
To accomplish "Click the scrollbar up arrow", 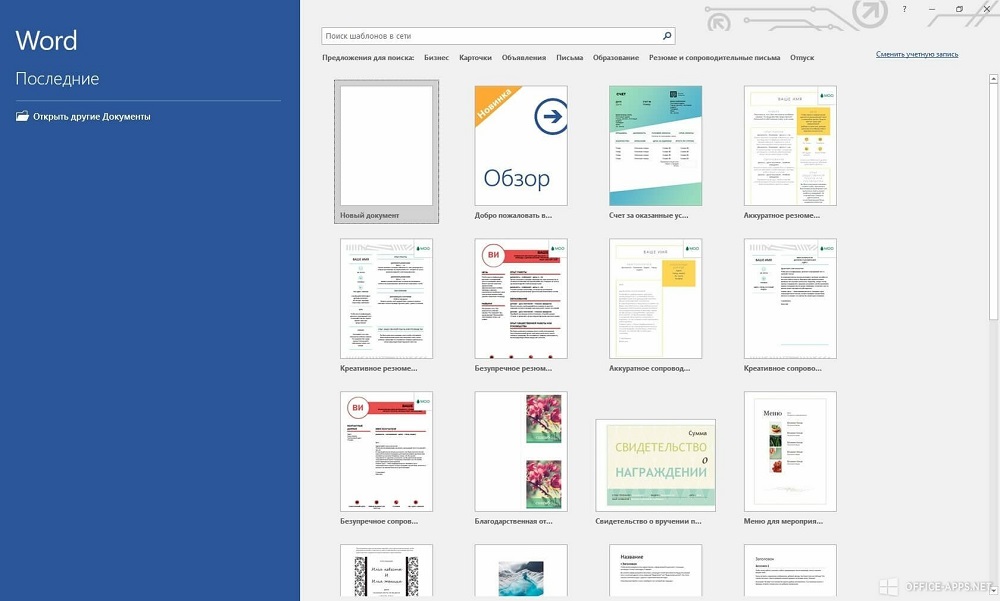I will pos(993,79).
